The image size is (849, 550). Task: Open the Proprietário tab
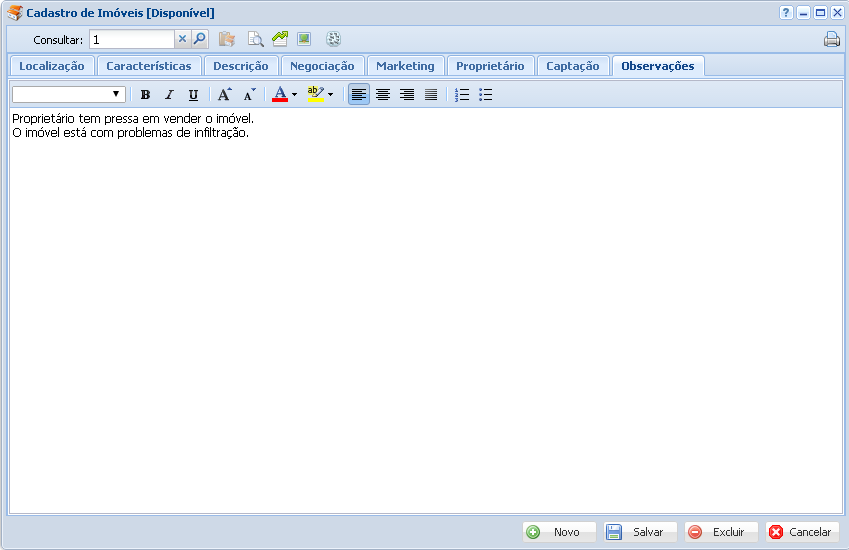click(x=490, y=66)
